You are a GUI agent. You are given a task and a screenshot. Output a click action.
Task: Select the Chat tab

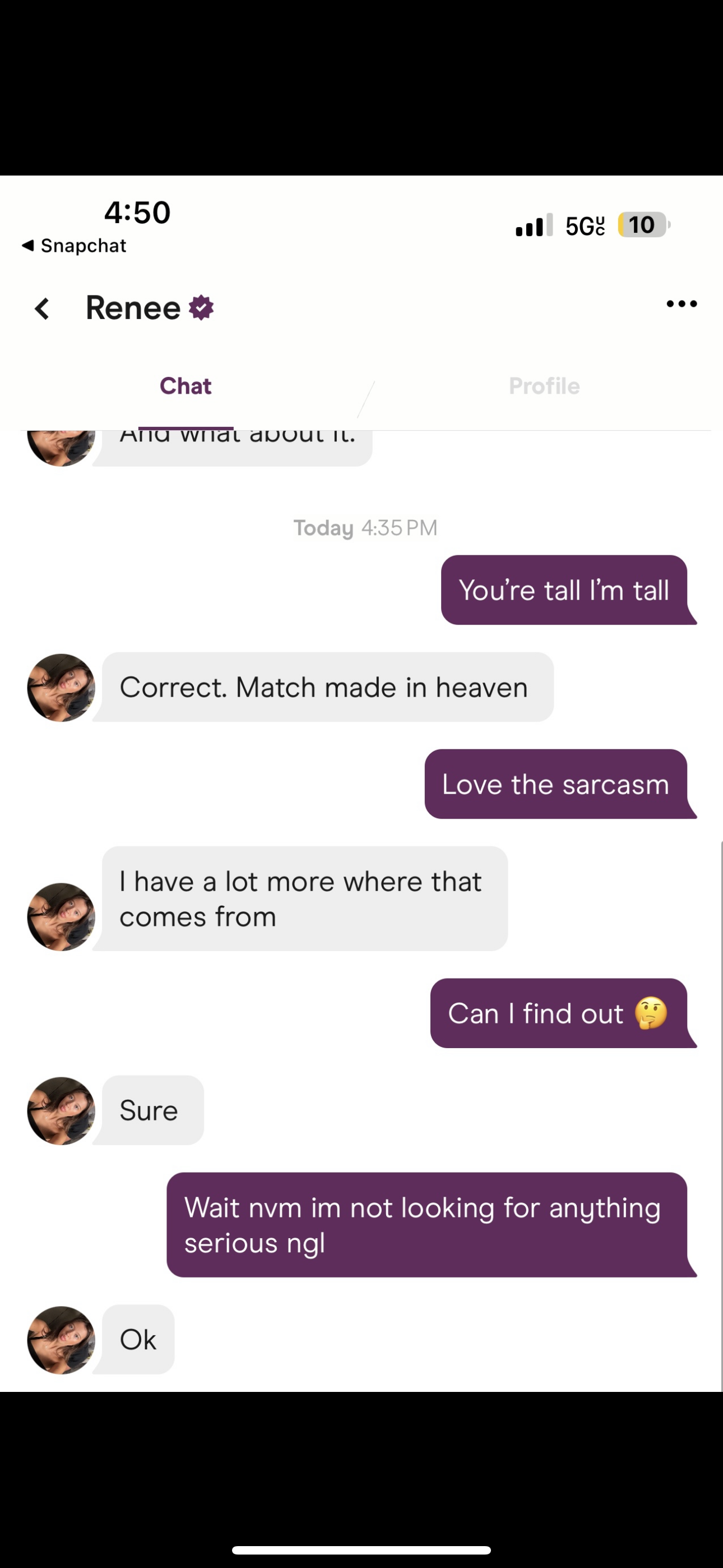point(186,386)
